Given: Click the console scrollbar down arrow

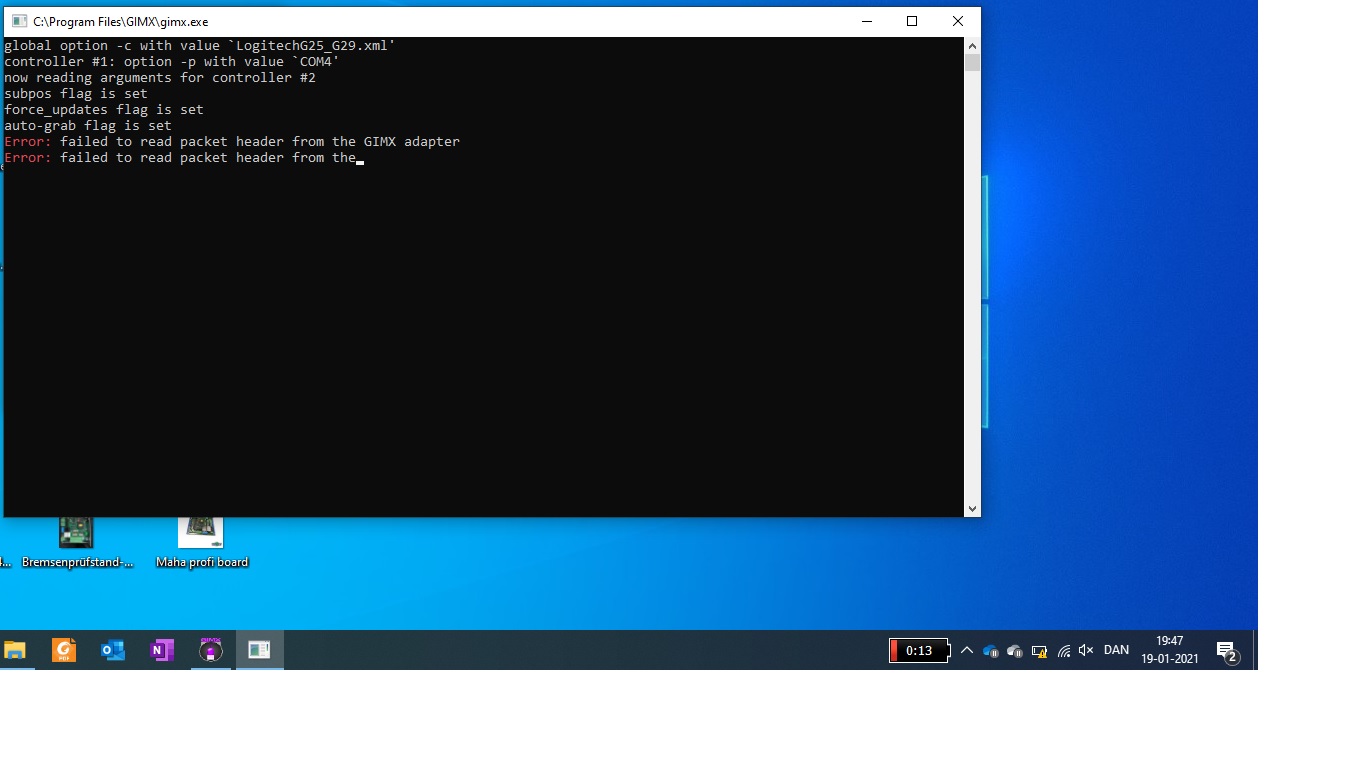Looking at the screenshot, I should (x=972, y=508).
